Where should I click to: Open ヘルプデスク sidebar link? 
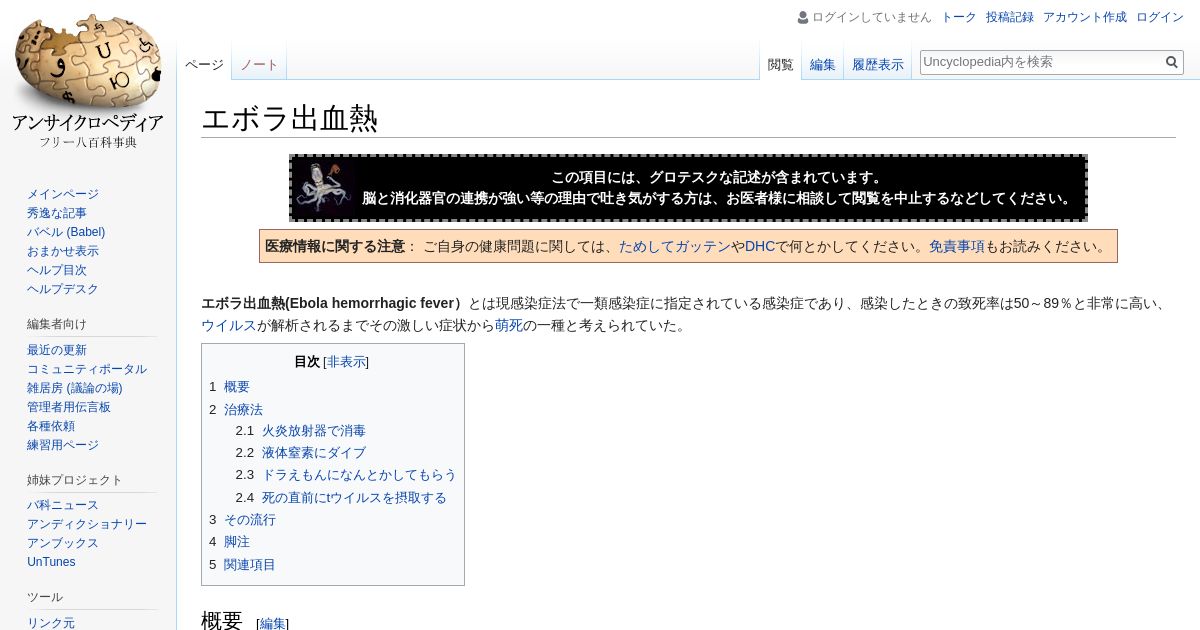coord(63,289)
